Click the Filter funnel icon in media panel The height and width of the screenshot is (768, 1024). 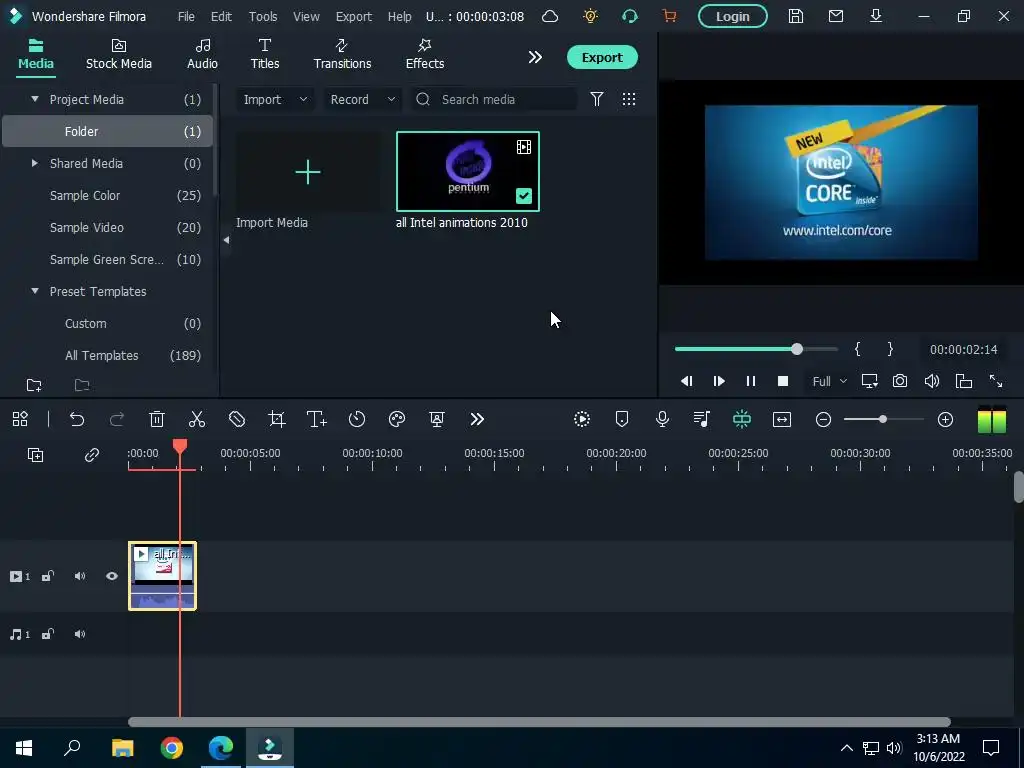click(597, 99)
